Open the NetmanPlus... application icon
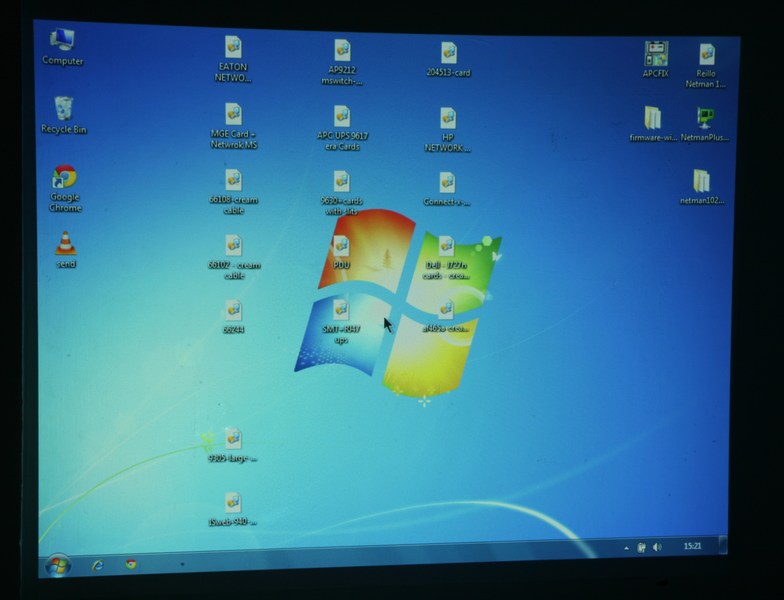Image resolution: width=784 pixels, height=600 pixels. click(705, 124)
